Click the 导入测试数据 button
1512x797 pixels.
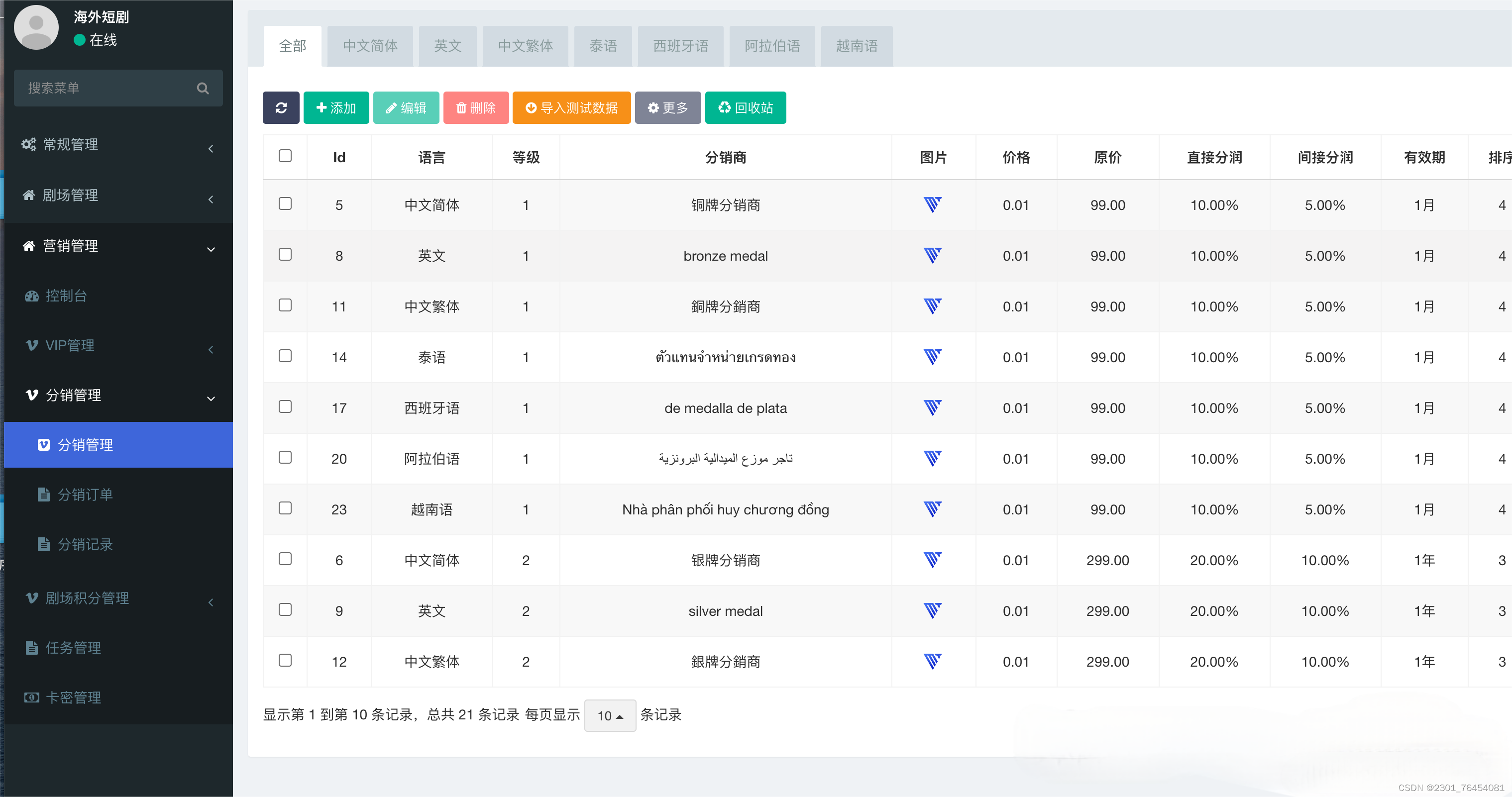[x=571, y=108]
